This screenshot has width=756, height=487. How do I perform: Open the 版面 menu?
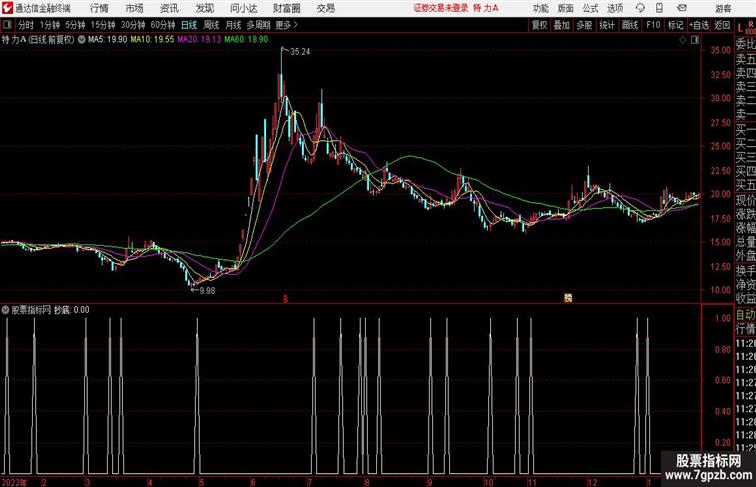pyautogui.click(x=566, y=8)
